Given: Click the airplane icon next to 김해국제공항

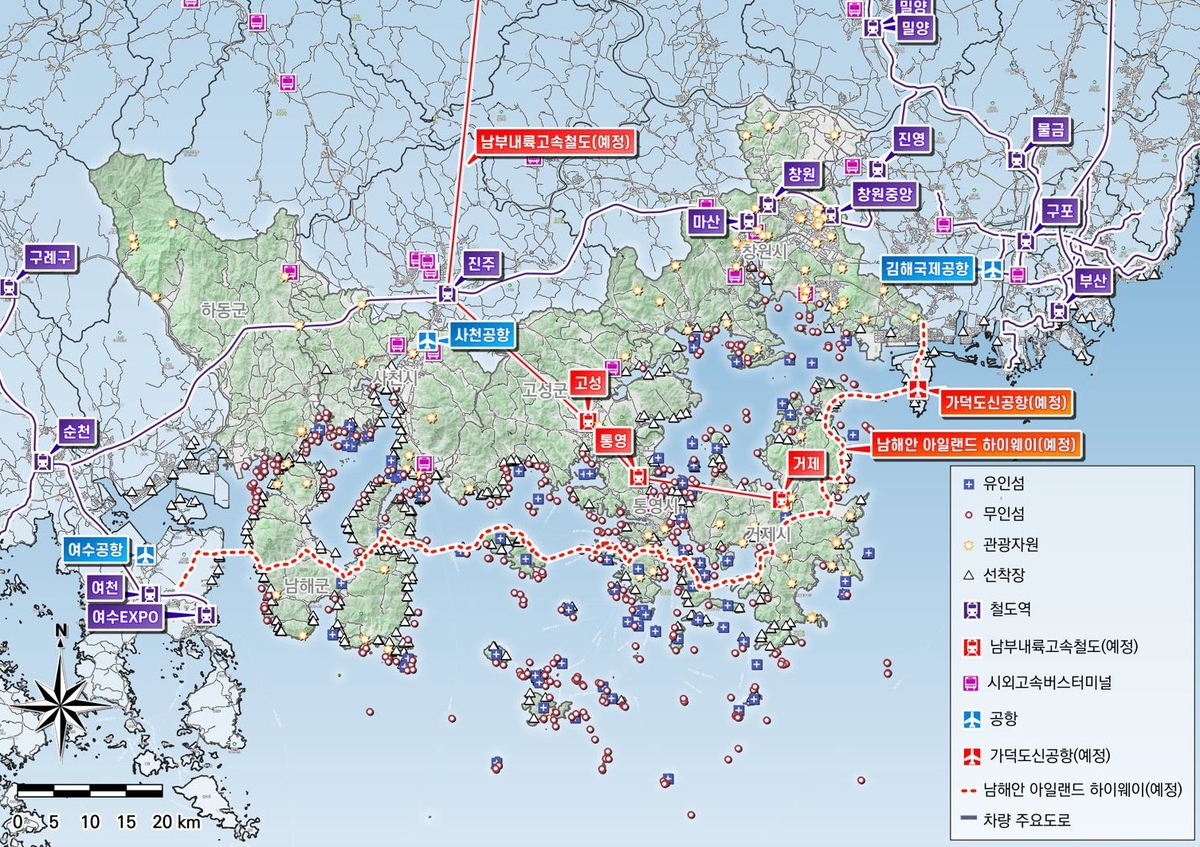Looking at the screenshot, I should pos(992,269).
